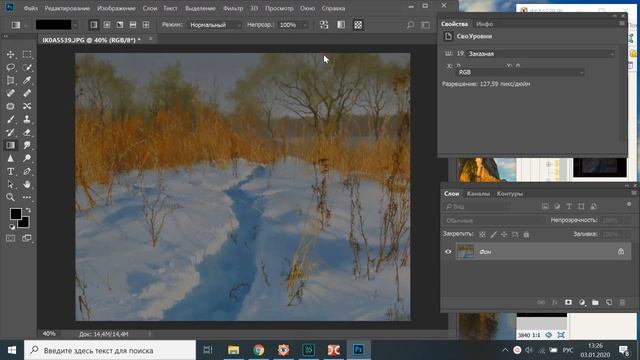Select the Eyedropper tool

27,80
